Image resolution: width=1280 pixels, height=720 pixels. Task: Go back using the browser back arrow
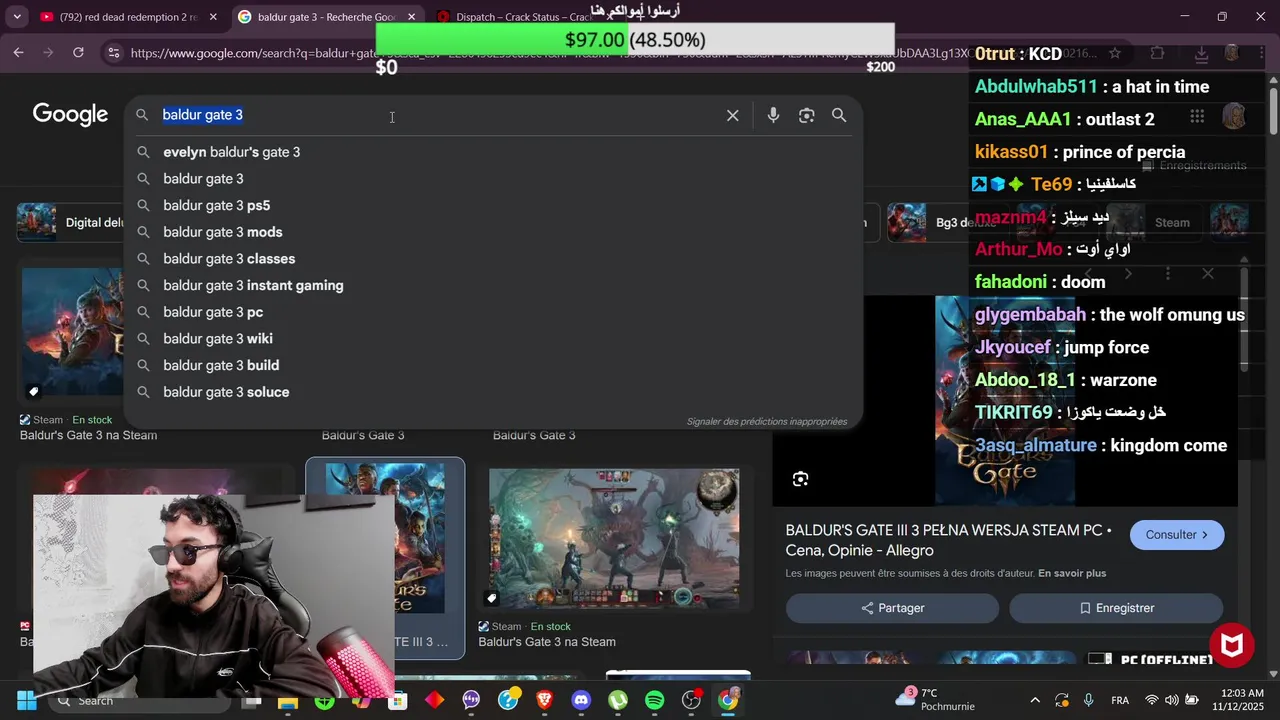[19, 53]
